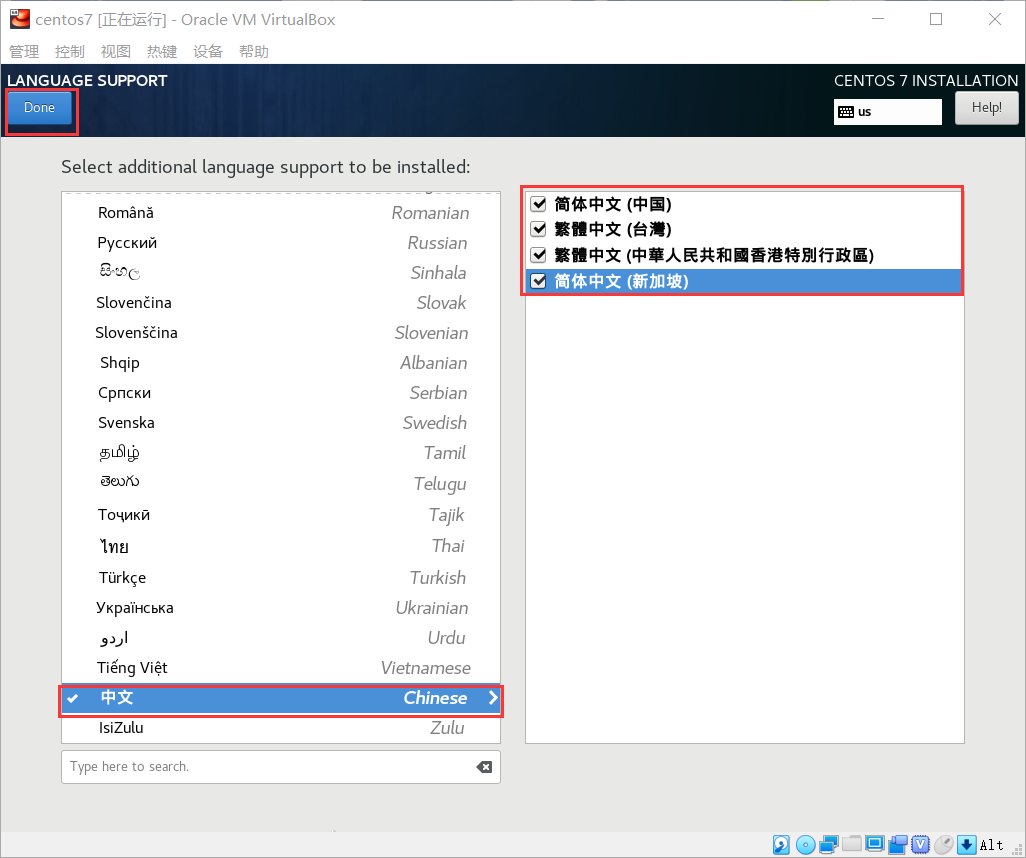Select Swedish in the language list
This screenshot has height=858, width=1026.
(x=281, y=423)
